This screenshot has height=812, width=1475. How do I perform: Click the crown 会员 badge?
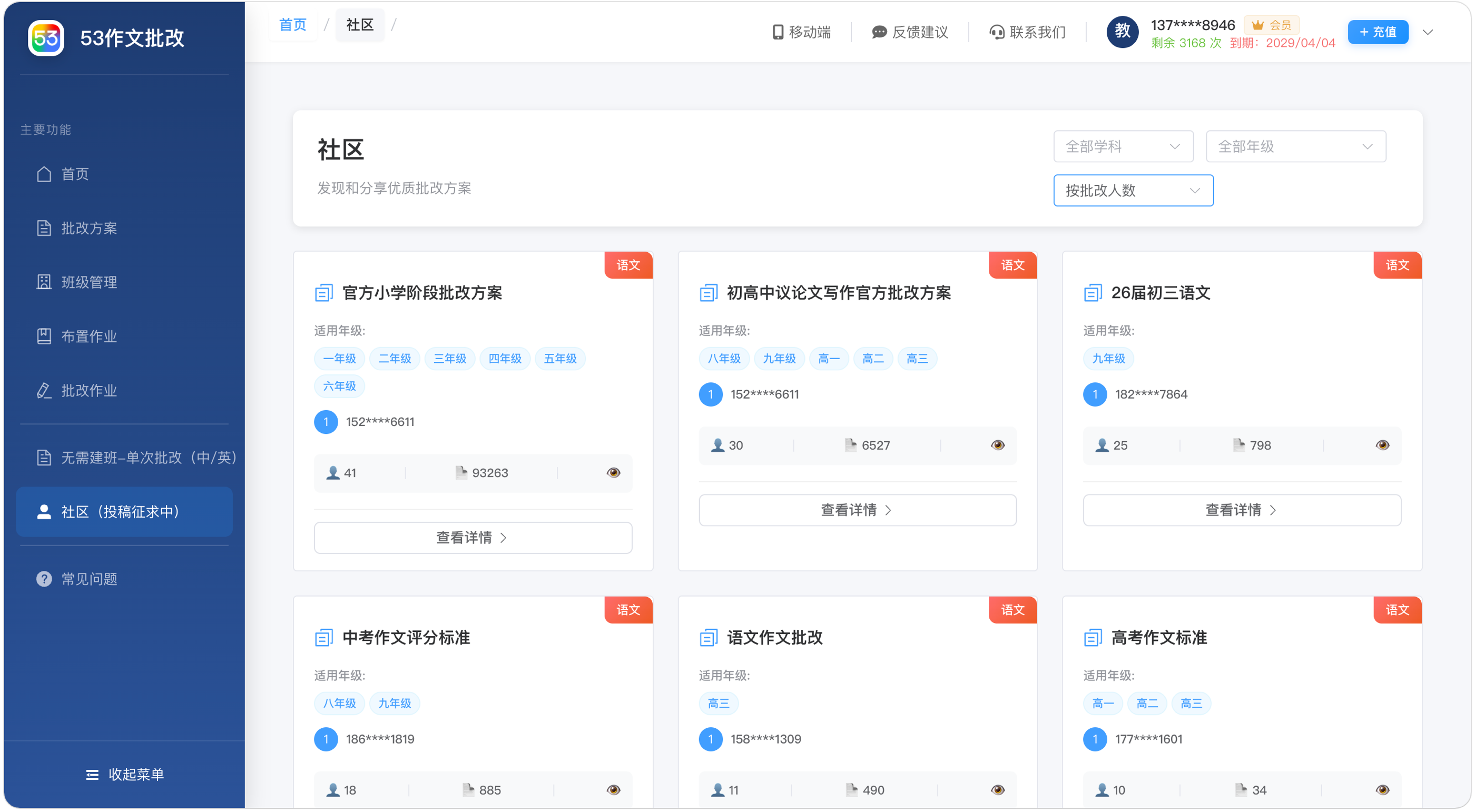pyautogui.click(x=1271, y=25)
